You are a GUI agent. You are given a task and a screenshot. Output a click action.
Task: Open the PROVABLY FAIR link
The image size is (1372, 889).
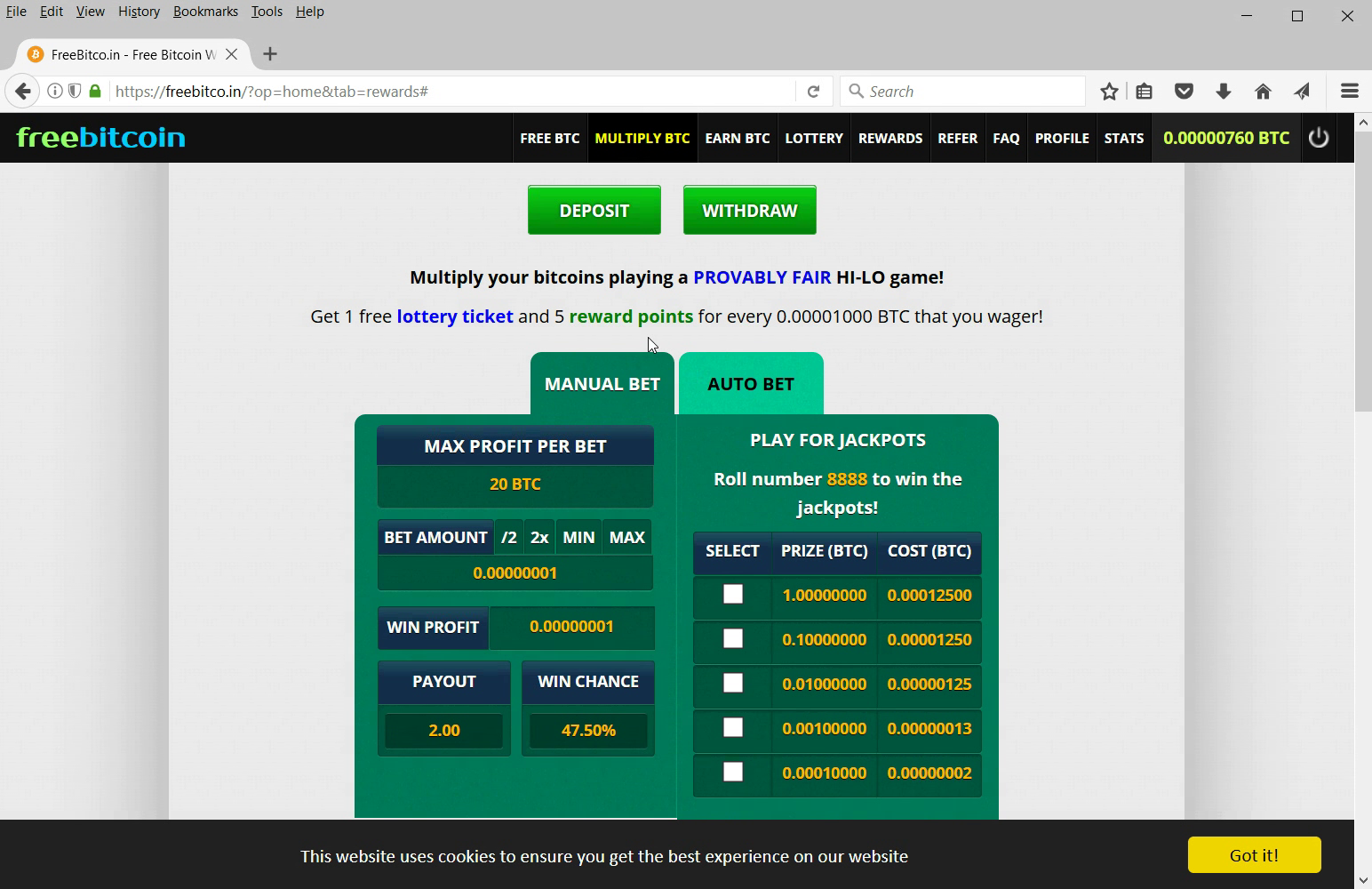pos(762,277)
